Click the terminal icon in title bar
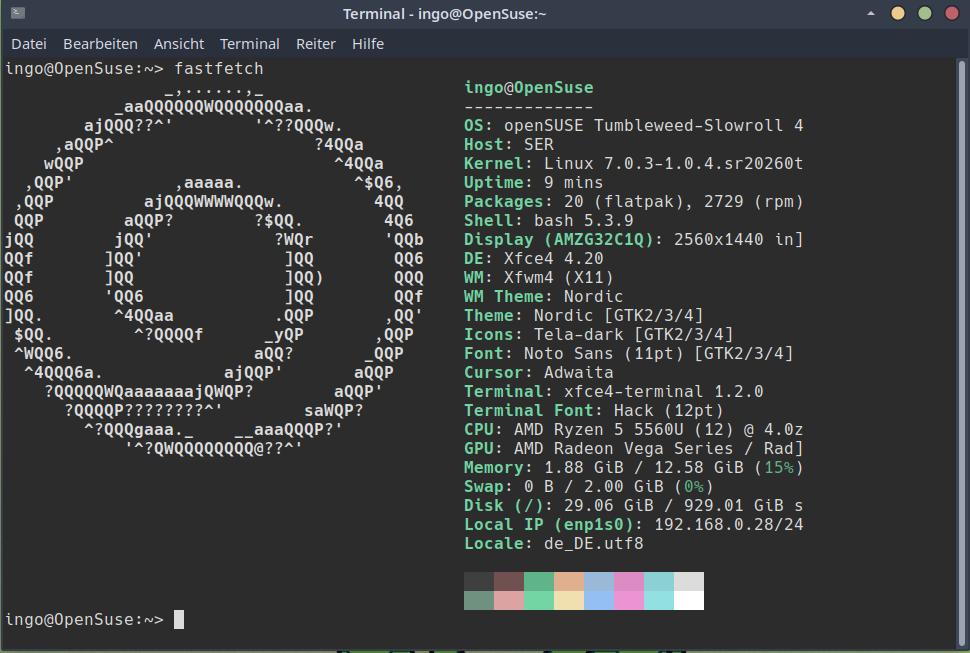Image resolution: width=970 pixels, height=653 pixels. click(18, 13)
